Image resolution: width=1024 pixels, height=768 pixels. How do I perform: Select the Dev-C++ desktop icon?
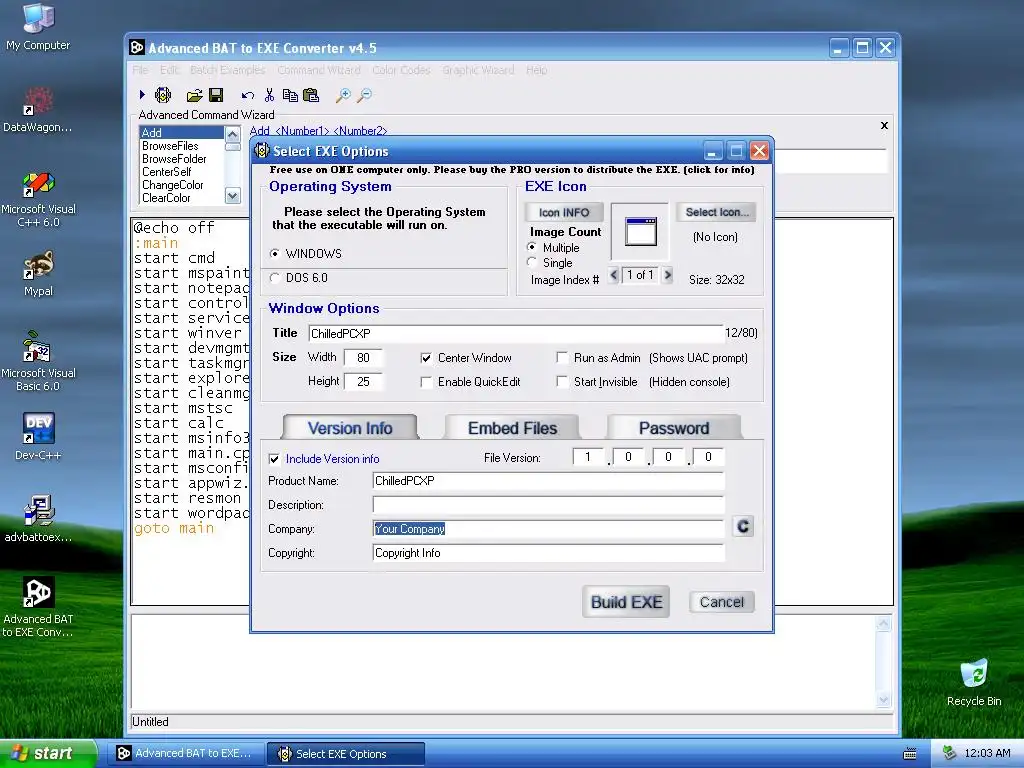click(x=38, y=436)
